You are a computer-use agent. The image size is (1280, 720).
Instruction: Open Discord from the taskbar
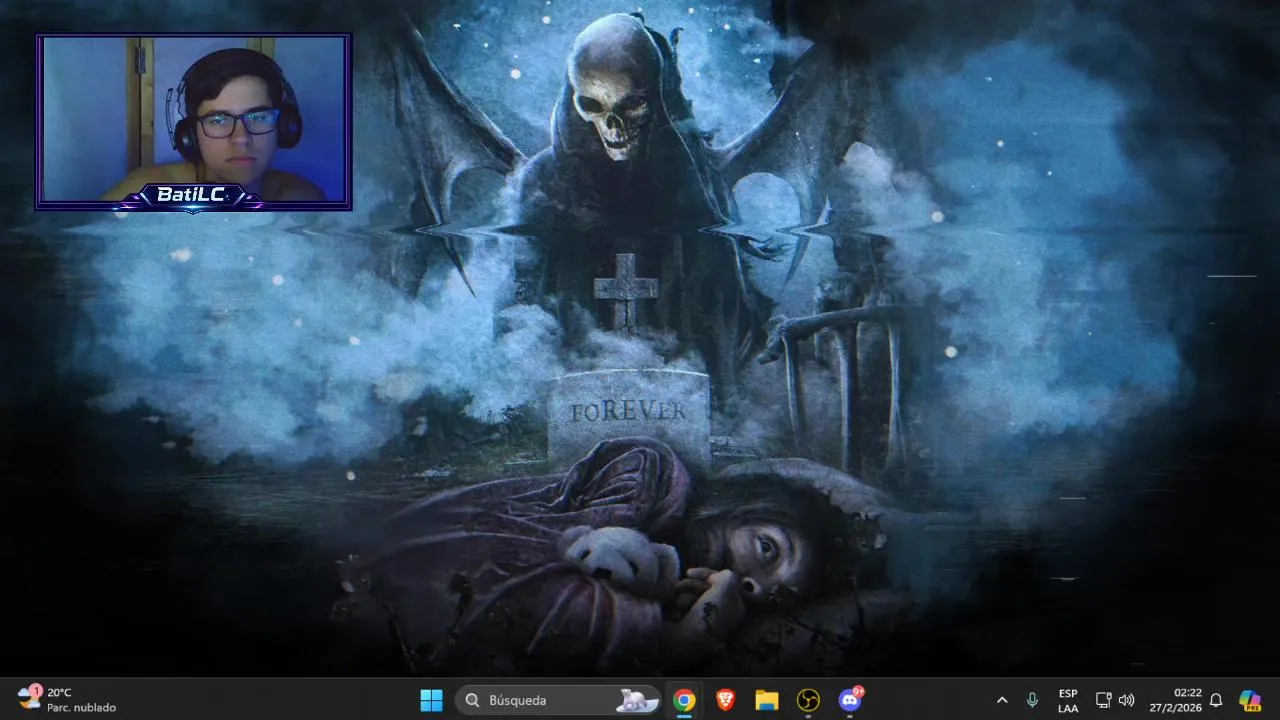pyautogui.click(x=850, y=700)
